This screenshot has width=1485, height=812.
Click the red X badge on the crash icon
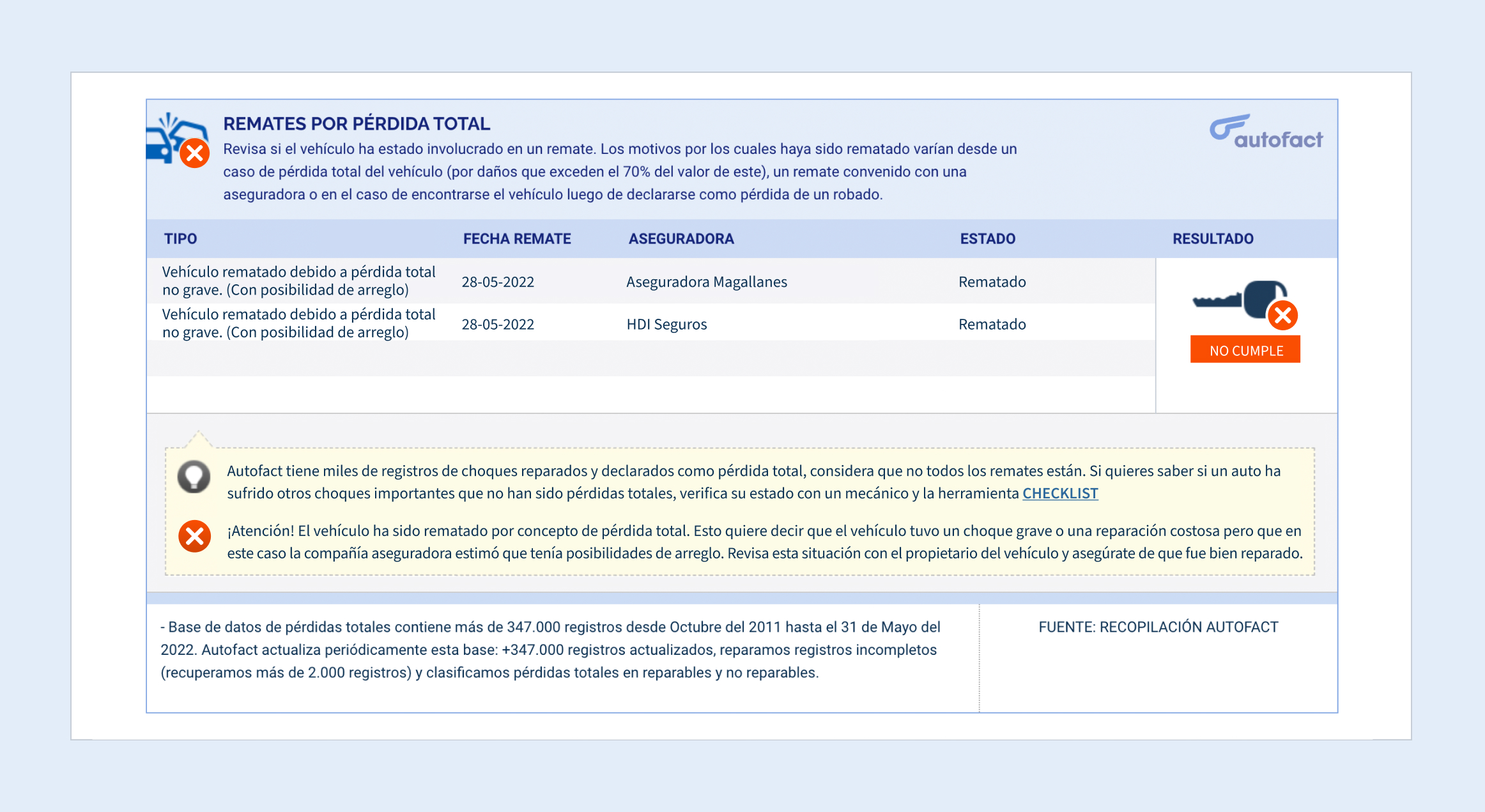tap(194, 153)
